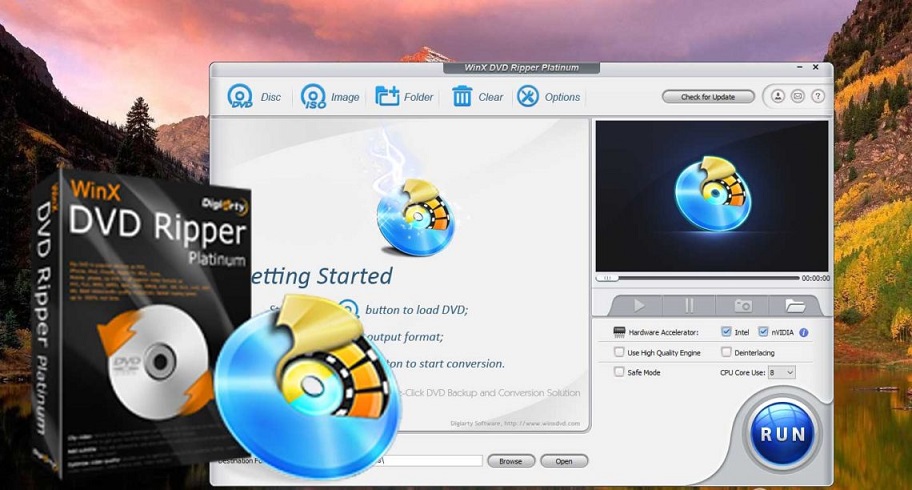Click Browse for destination folder
This screenshot has width=912, height=490.
pos(511,461)
